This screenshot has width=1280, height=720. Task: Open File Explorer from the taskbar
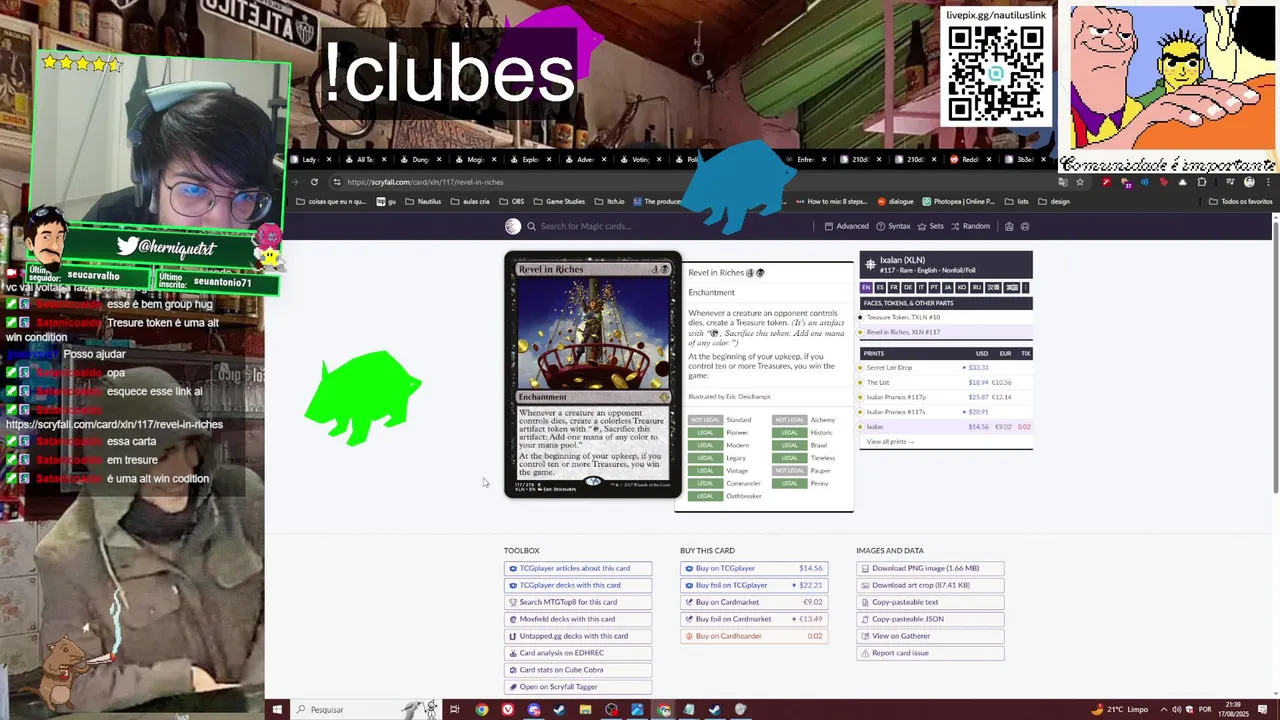tap(585, 710)
